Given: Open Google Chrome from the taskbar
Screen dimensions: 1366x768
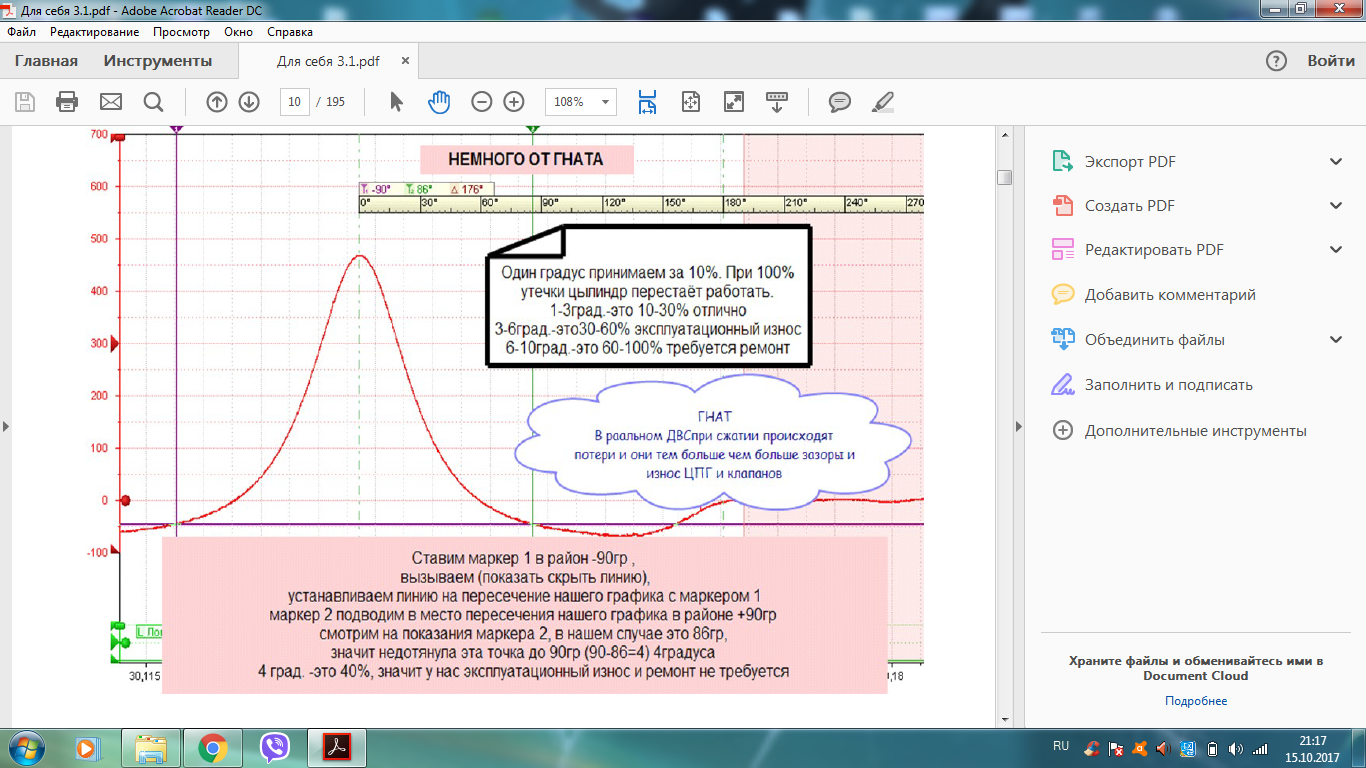Looking at the screenshot, I should (212, 748).
